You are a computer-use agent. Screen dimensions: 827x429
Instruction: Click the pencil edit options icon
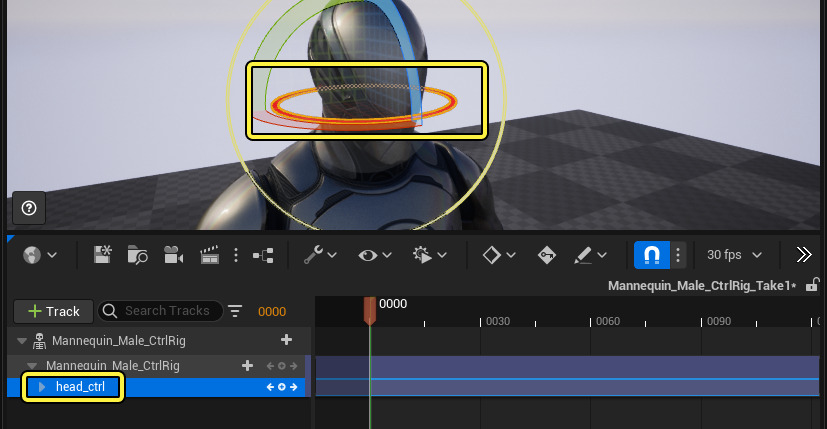coord(583,255)
